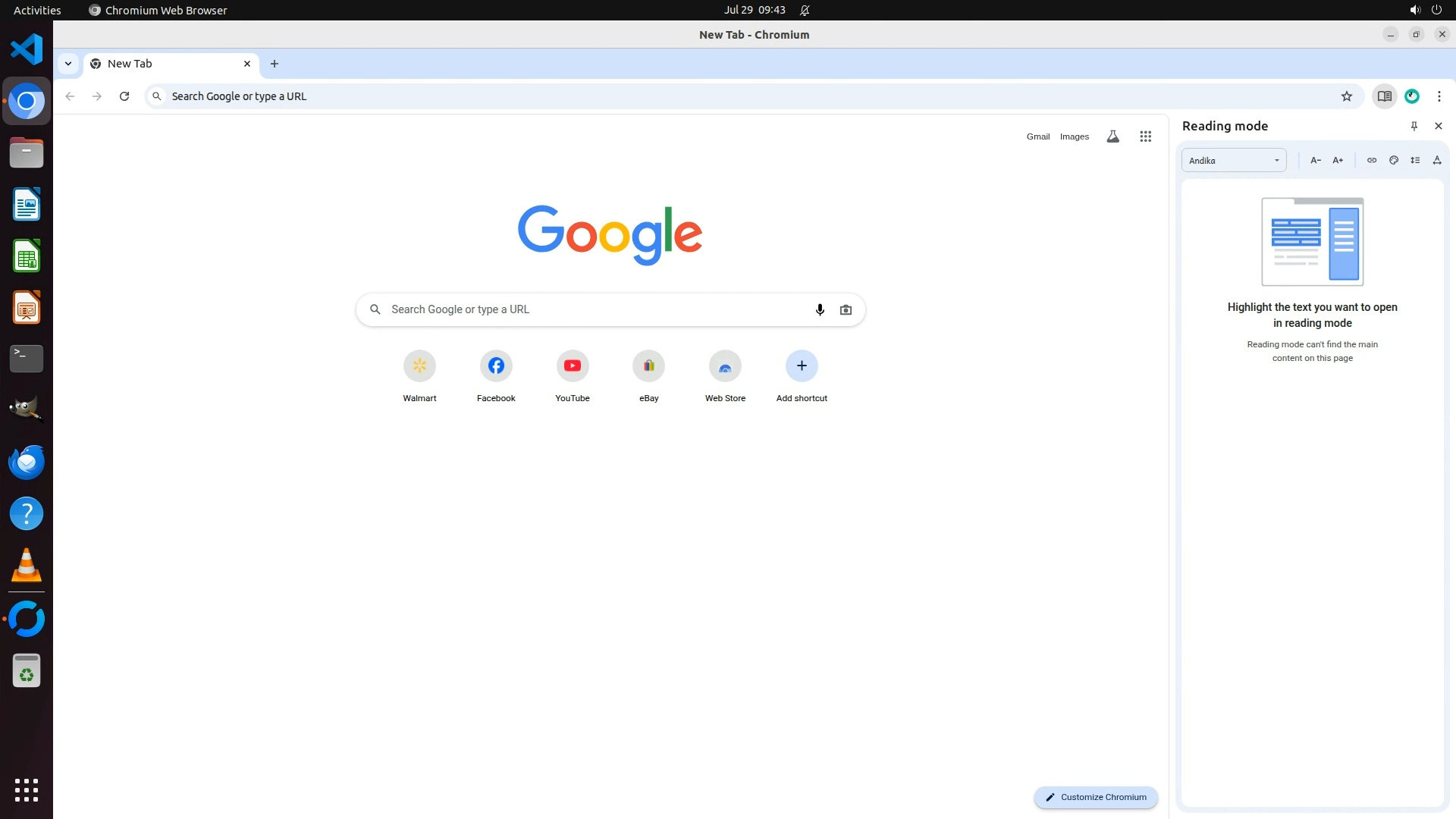The width and height of the screenshot is (1456, 819).
Task: Increase reading mode font size
Action: tap(1338, 160)
